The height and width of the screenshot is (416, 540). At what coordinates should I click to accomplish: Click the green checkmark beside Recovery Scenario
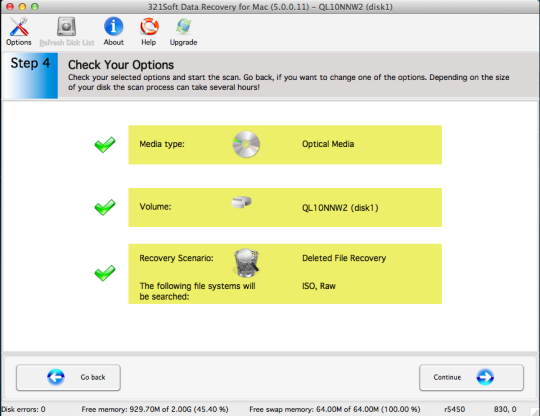click(x=105, y=273)
